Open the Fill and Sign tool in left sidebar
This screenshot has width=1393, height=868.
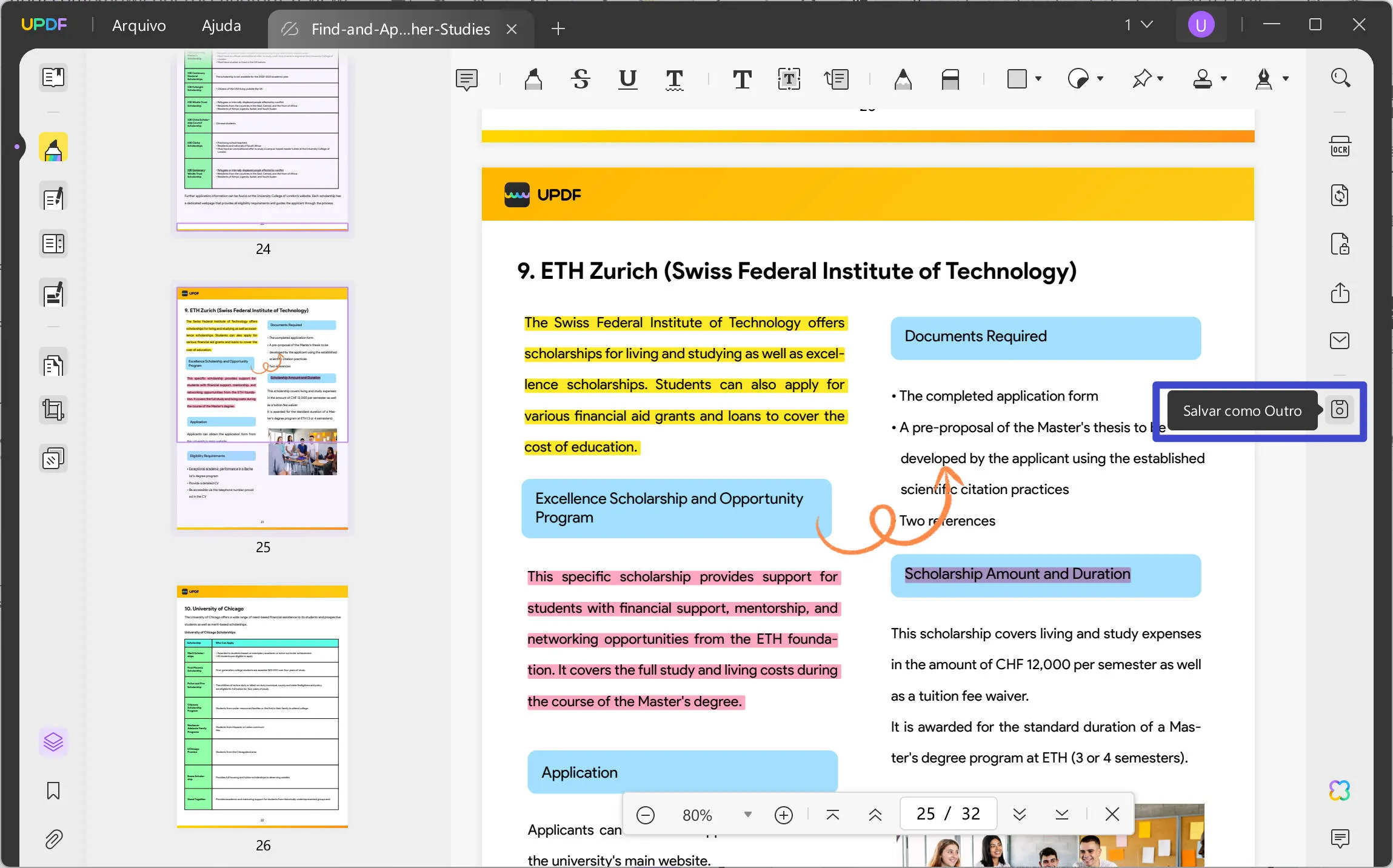tap(53, 294)
